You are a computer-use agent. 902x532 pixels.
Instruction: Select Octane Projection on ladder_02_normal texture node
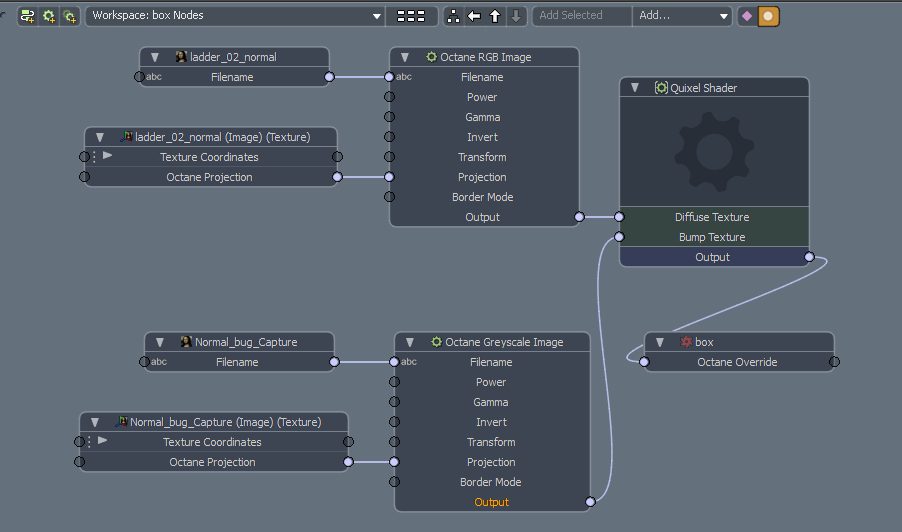(x=209, y=177)
